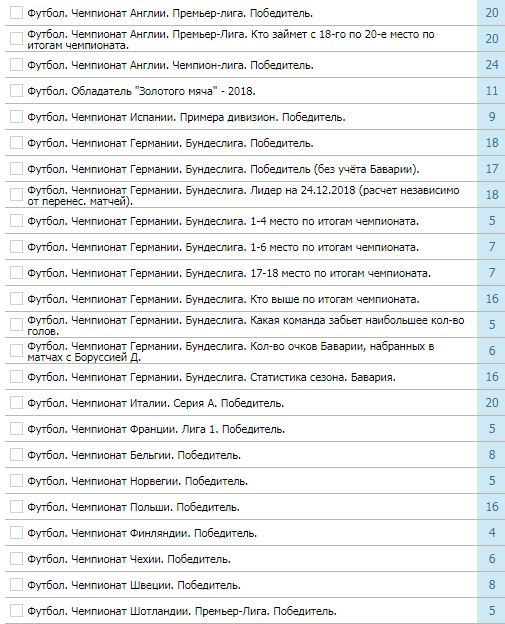Open Бундеслига. Статистика сезона. Бавария event
The height and width of the screenshot is (624, 505).
[211, 377]
